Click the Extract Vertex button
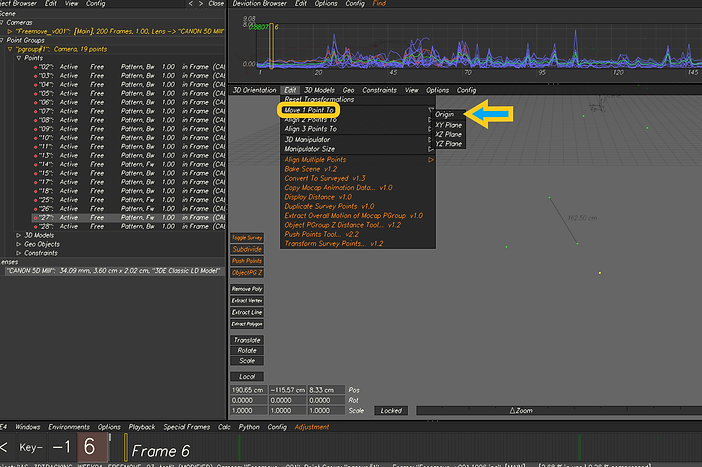702x467 pixels. pyautogui.click(x=247, y=301)
